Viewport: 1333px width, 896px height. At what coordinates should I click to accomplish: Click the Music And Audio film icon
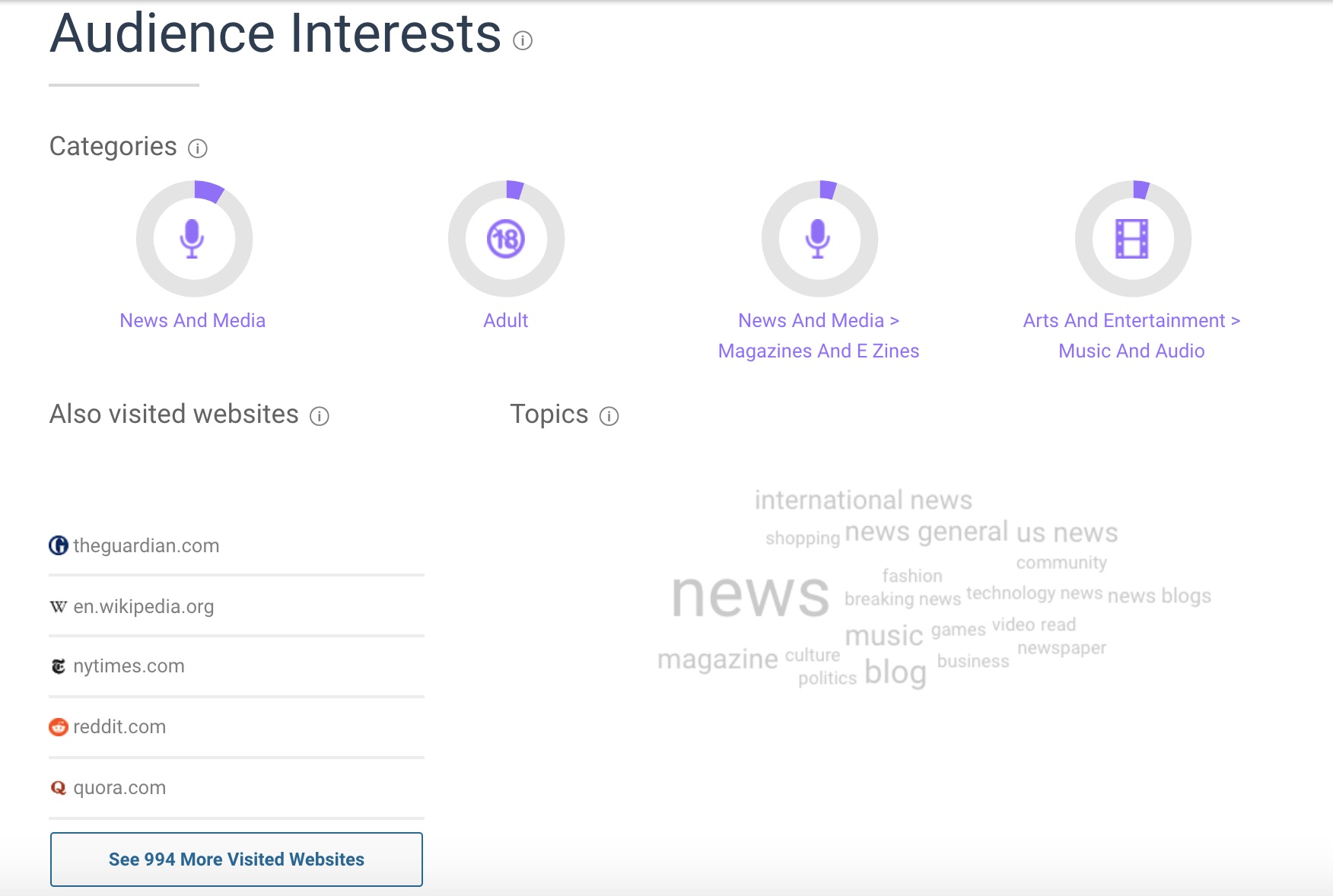[x=1132, y=239]
